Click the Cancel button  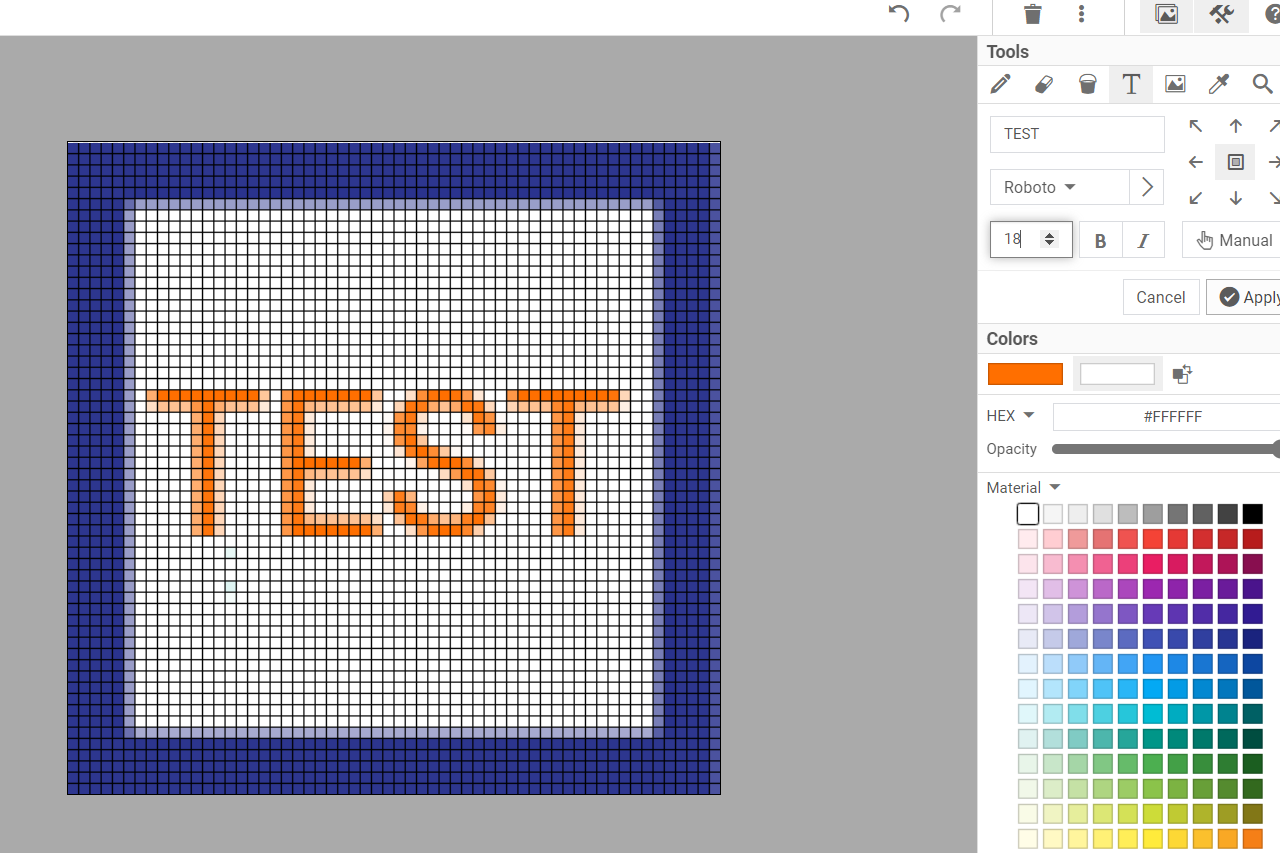(1160, 297)
